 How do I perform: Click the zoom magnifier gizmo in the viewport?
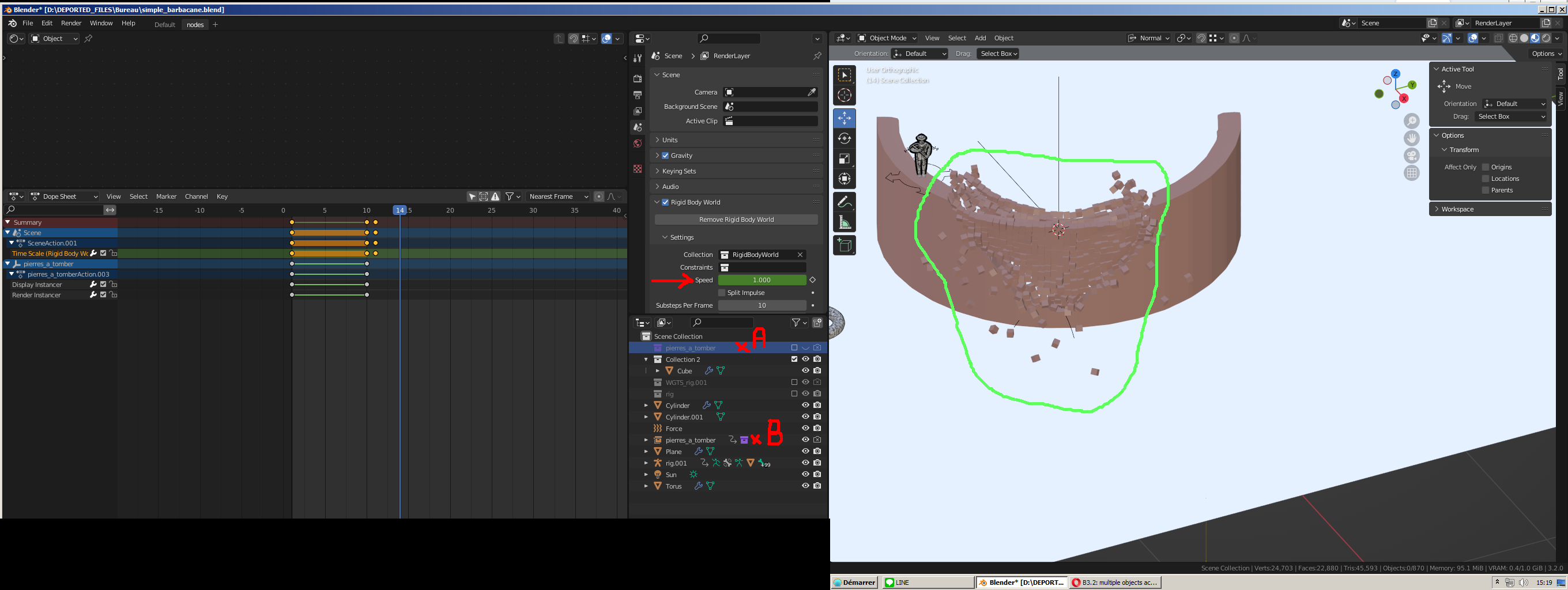tap(1412, 121)
